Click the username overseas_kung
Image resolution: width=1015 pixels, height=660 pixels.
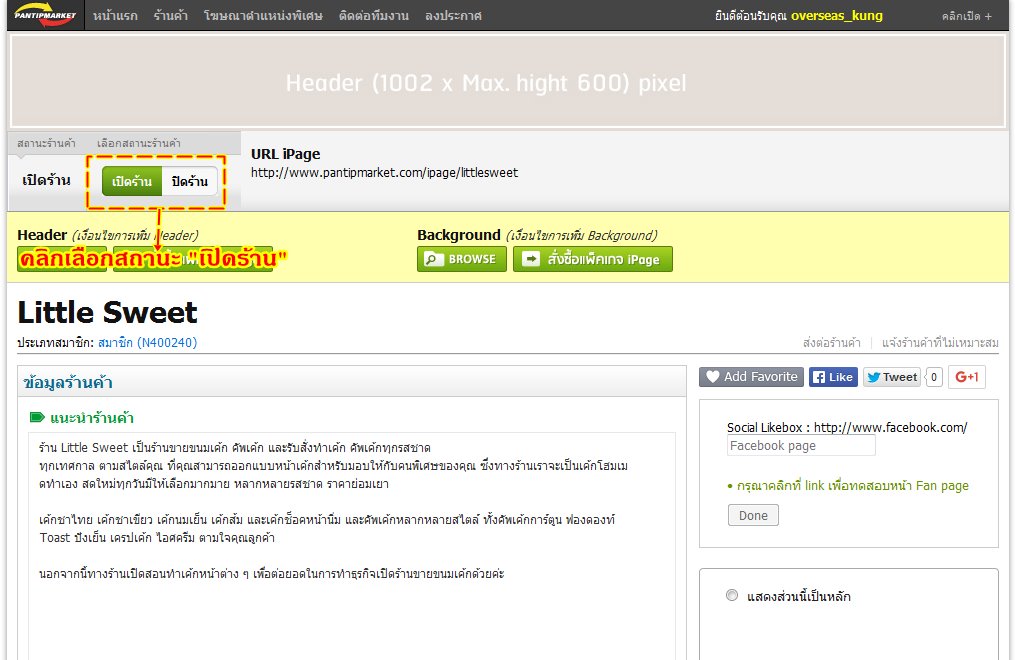click(836, 16)
